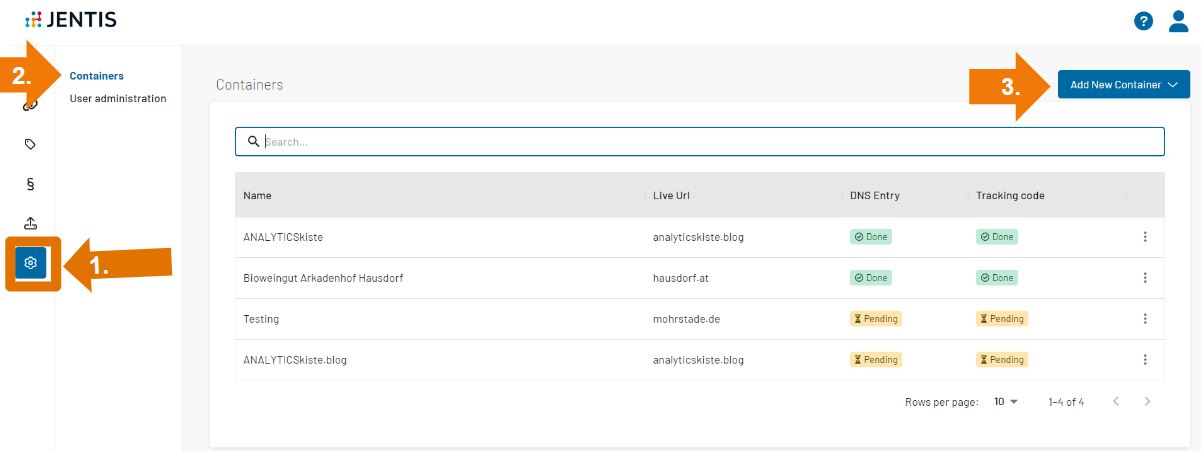Open row menu for ANALYTICSkiste.blog container
Viewport: 1203px width, 455px height.
click(x=1145, y=360)
